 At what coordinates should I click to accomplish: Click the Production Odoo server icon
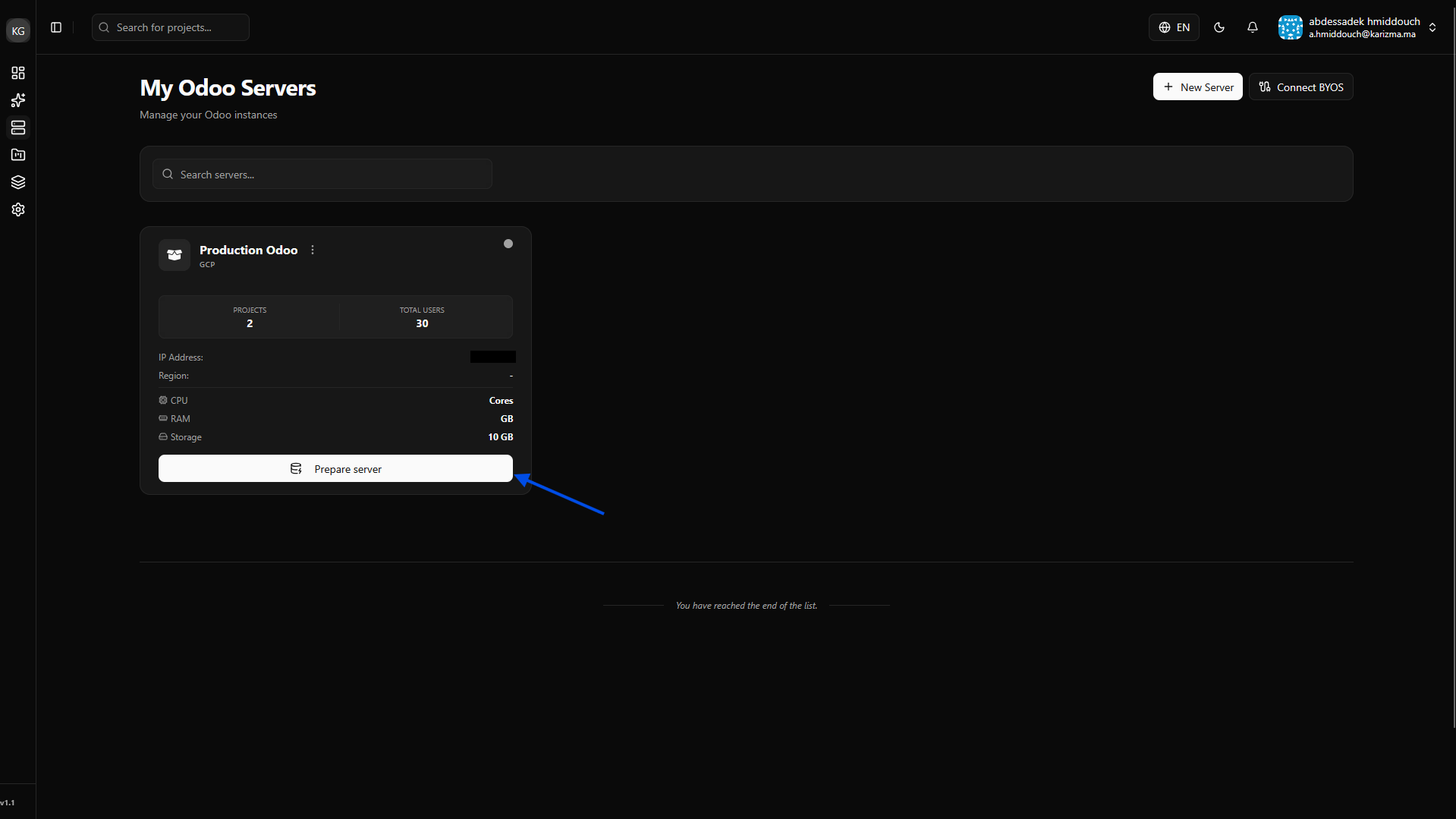point(175,255)
